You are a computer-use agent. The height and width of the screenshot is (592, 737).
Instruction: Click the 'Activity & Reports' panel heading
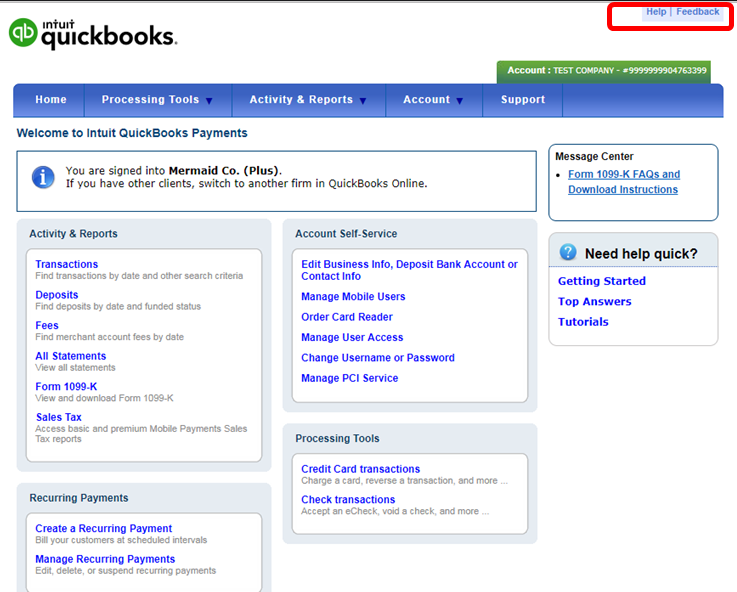click(73, 234)
